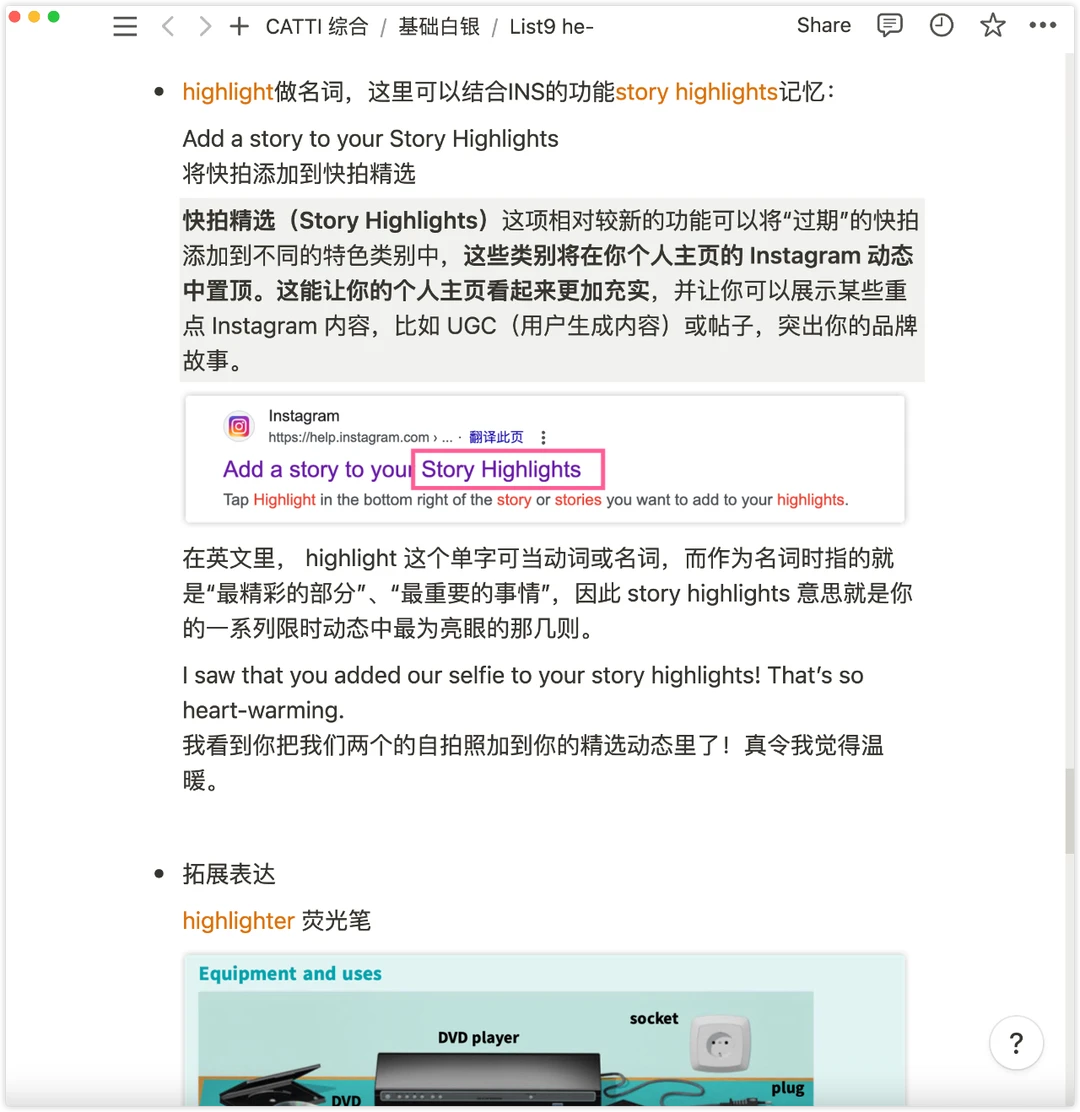Click the 'DVD player' label in image
Image resolution: width=1080 pixels, height=1112 pixels.
[x=479, y=1038]
